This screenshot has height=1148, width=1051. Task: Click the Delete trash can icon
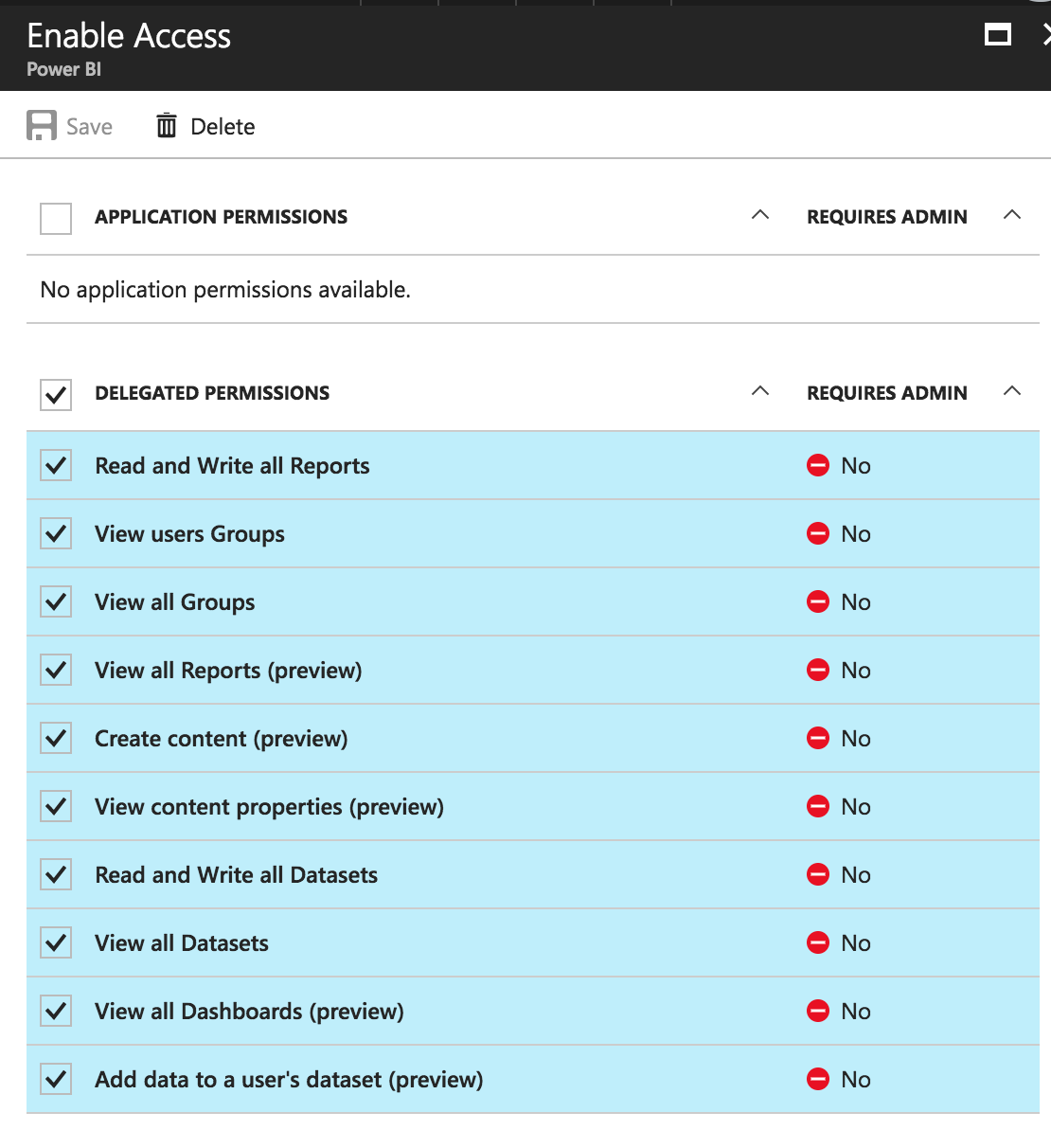(167, 125)
